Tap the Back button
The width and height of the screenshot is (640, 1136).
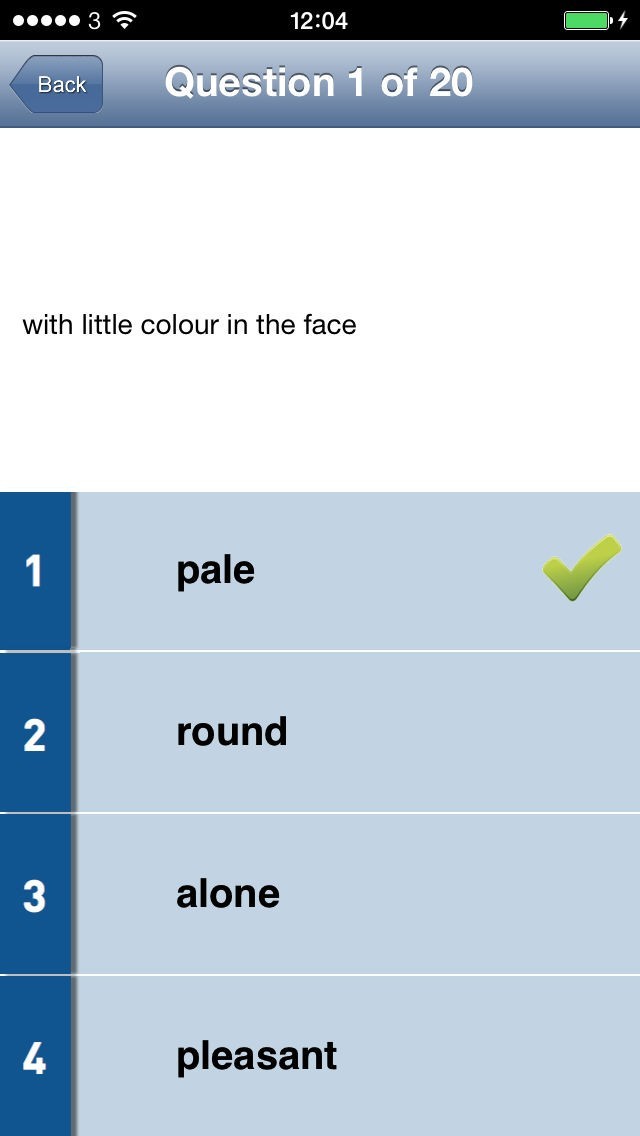tap(58, 85)
